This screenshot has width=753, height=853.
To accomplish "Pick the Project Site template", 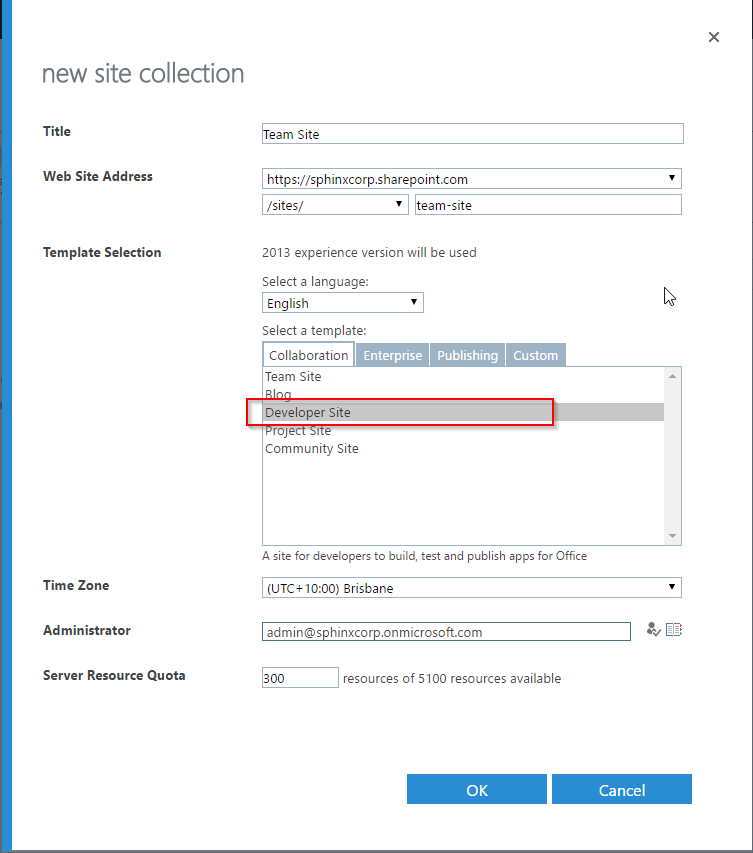I will pos(463,430).
